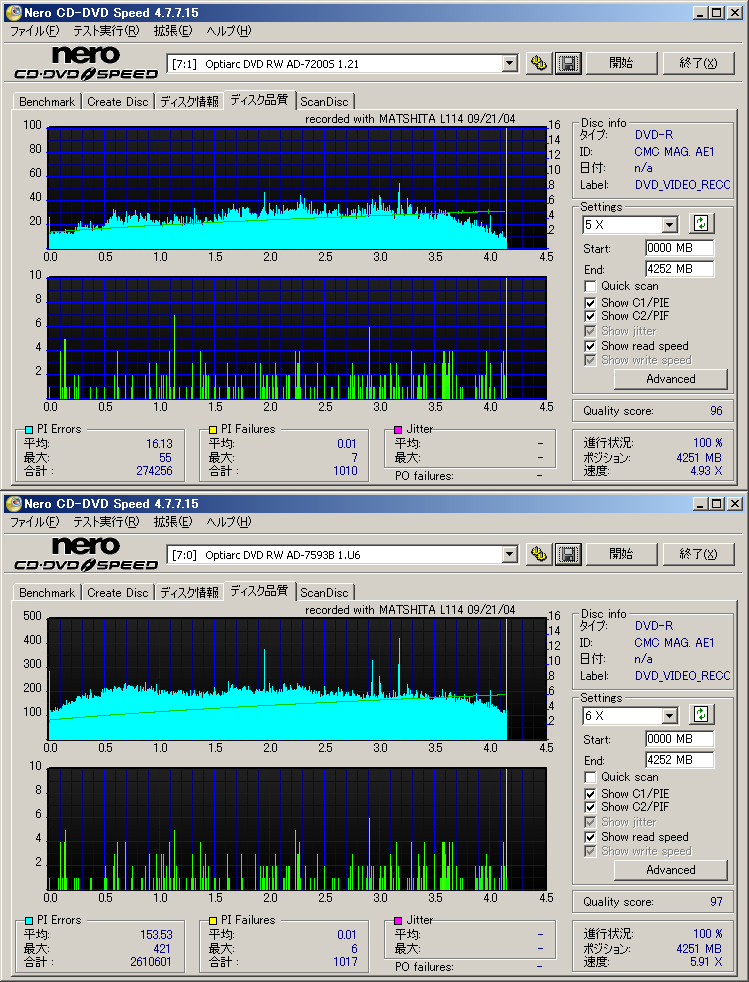Open テスト実行(R) menu in the top window
The image size is (749, 982).
click(106, 31)
